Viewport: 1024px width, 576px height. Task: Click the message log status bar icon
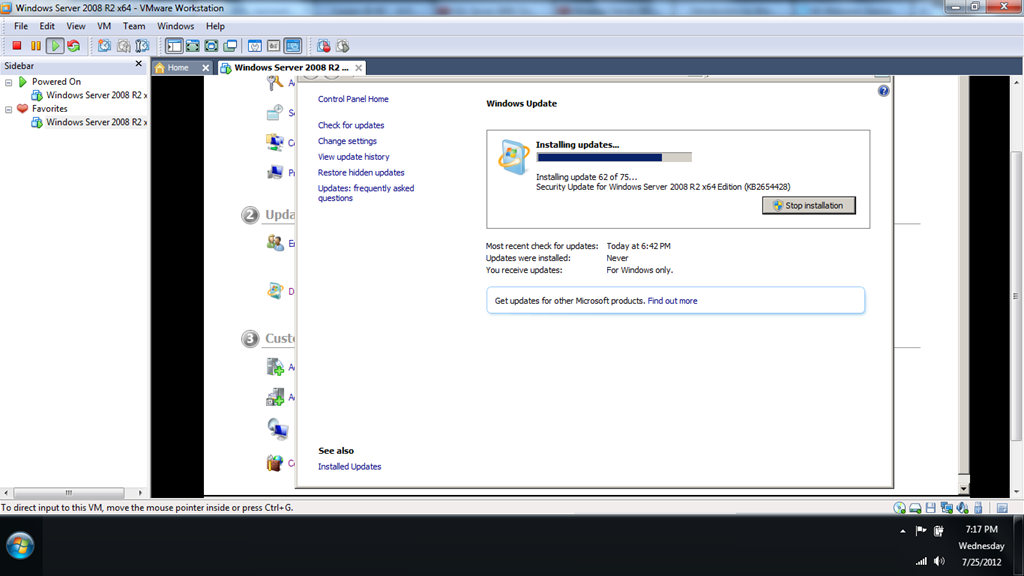1002,508
